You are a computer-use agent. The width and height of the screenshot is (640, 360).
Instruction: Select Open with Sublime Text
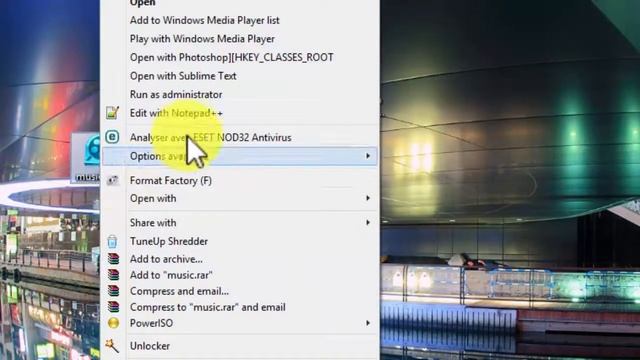point(183,76)
